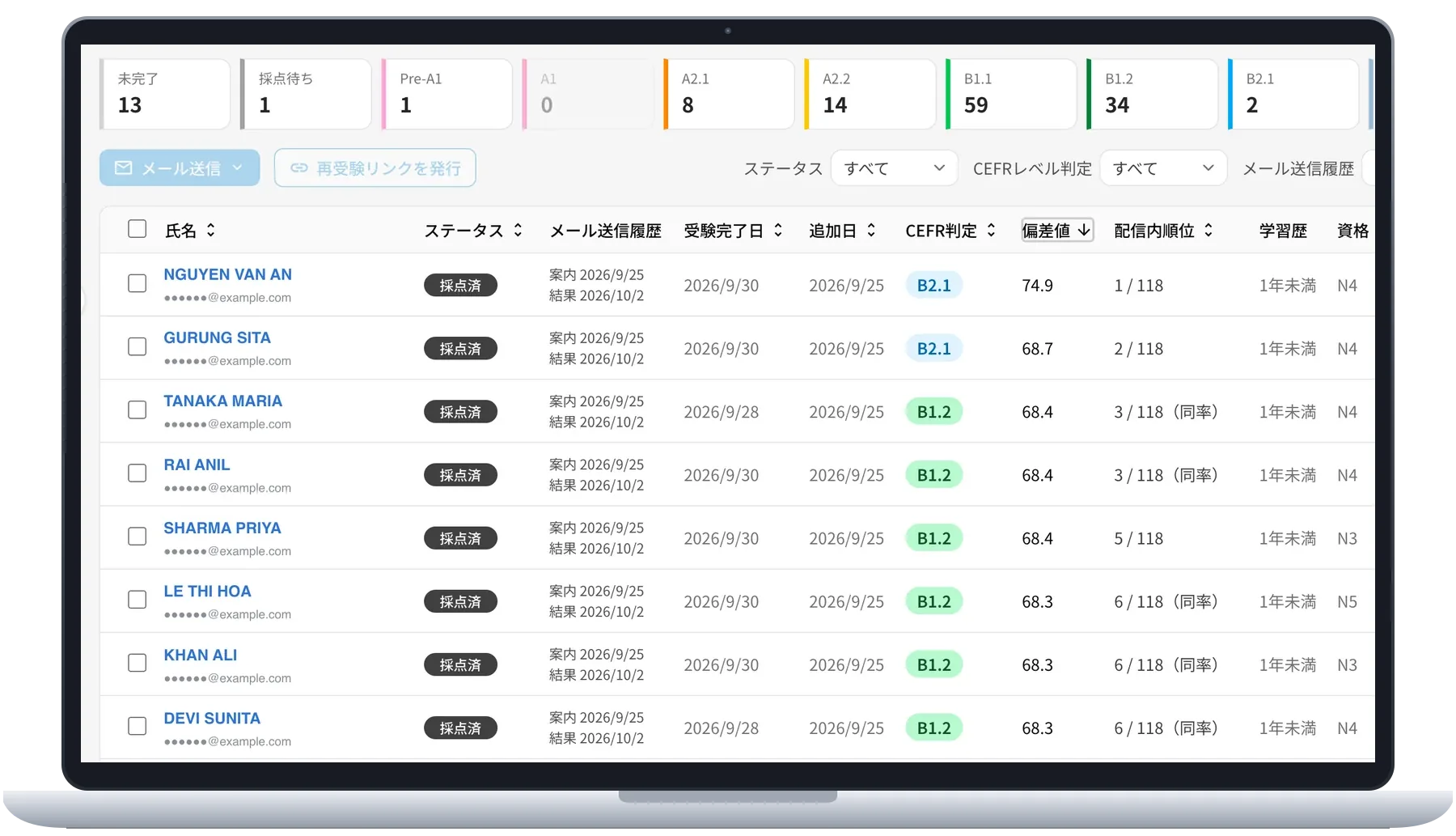Viewport: 1456px width, 836px height.
Task: Click the 採点済 status badge for RAI ANIL
Action: 460,475
